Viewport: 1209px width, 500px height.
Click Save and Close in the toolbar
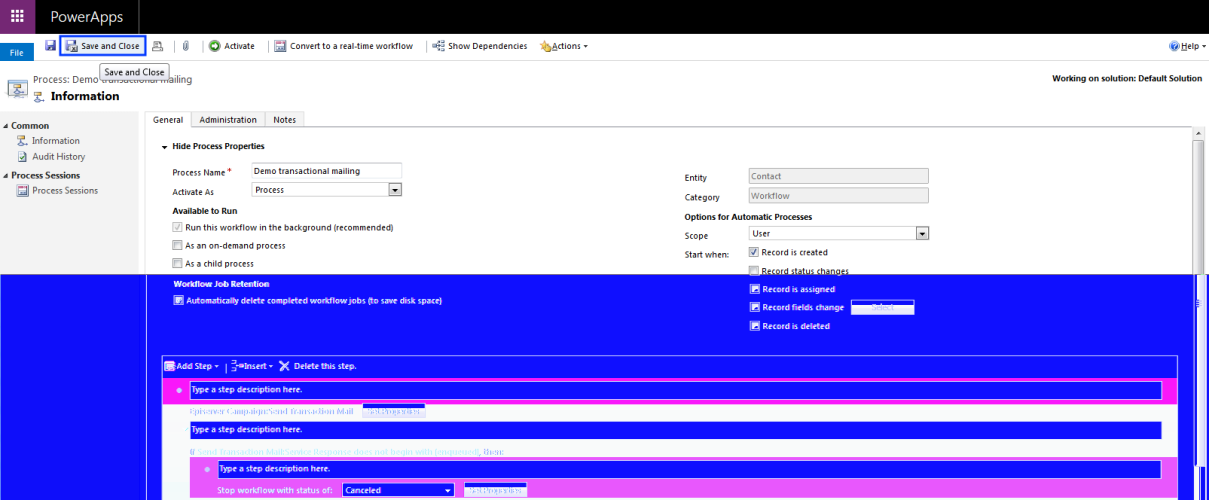pyautogui.click(x=103, y=46)
